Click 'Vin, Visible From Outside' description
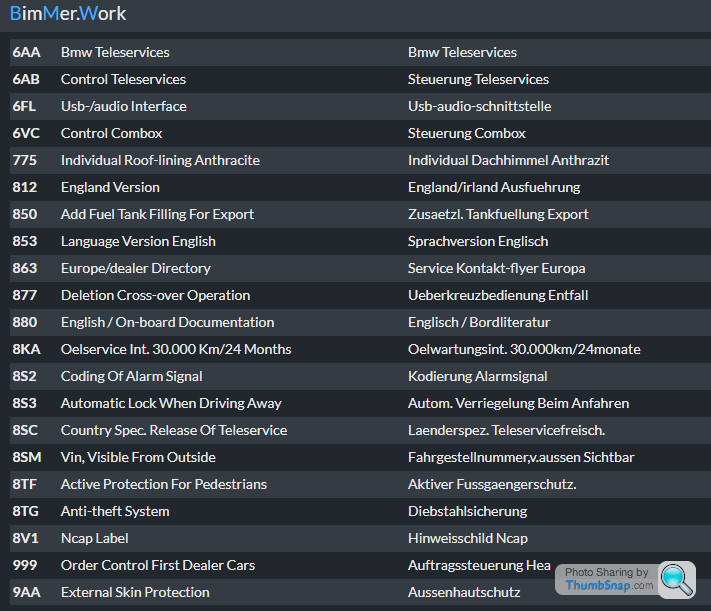Image resolution: width=711 pixels, height=611 pixels. tap(138, 457)
